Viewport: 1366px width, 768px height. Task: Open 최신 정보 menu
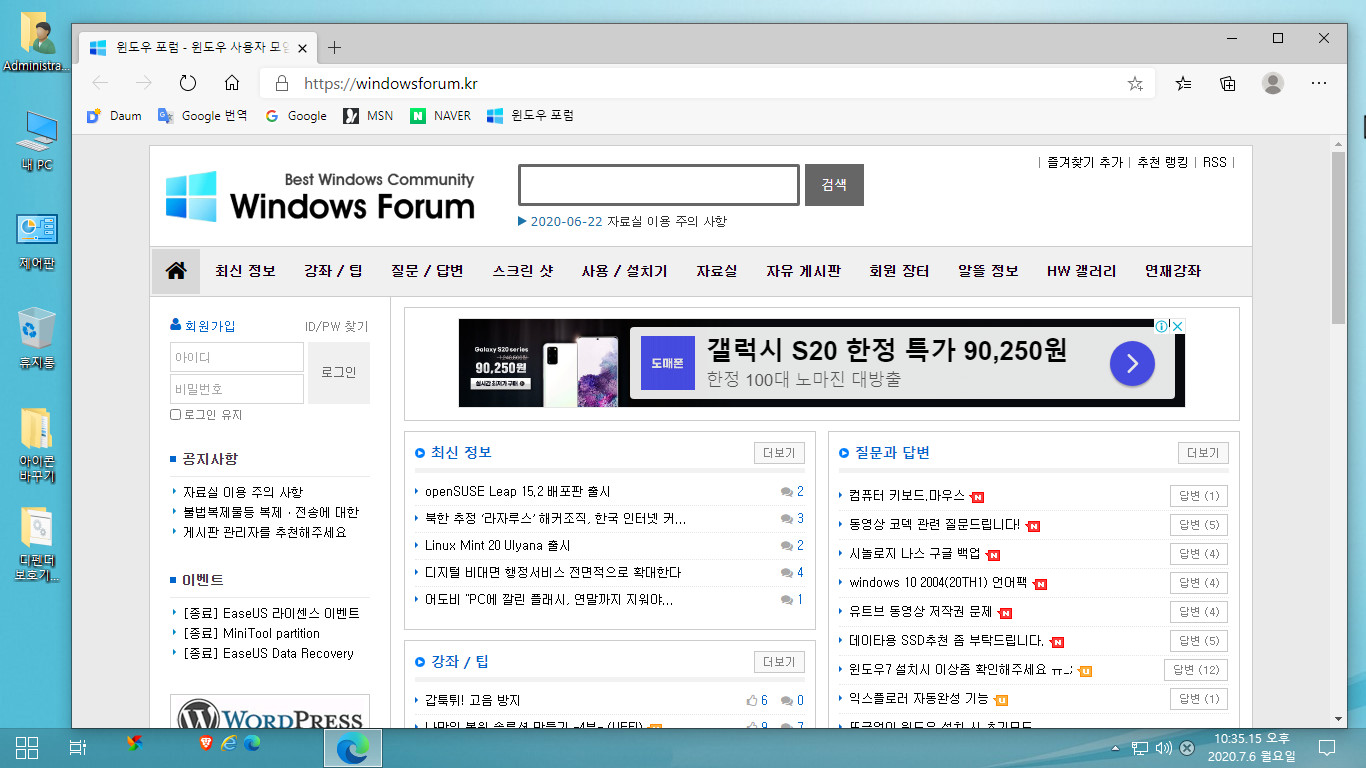(245, 271)
